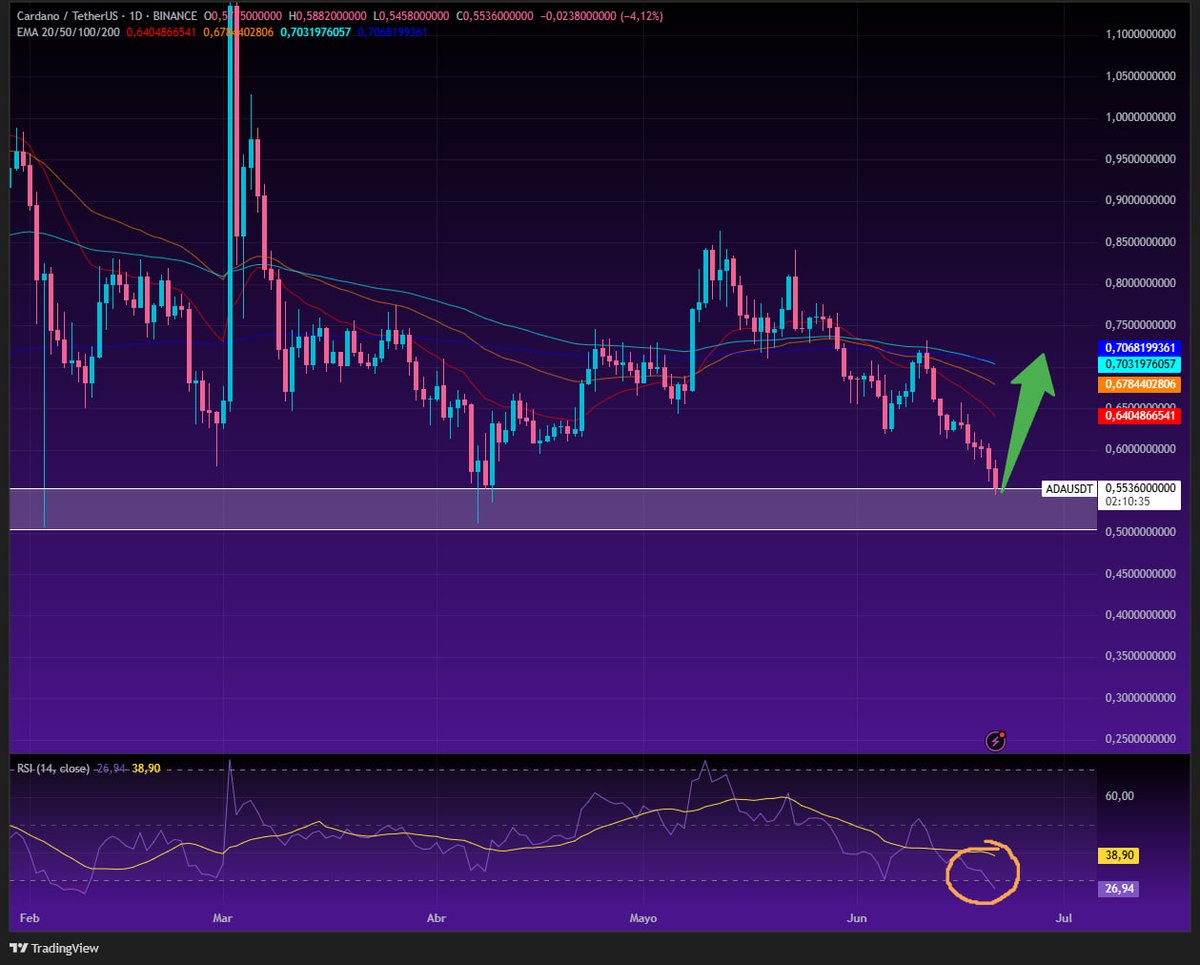Click the cyan 0,7031976057 EMA axis label
This screenshot has width=1200, height=965.
[x=1141, y=364]
